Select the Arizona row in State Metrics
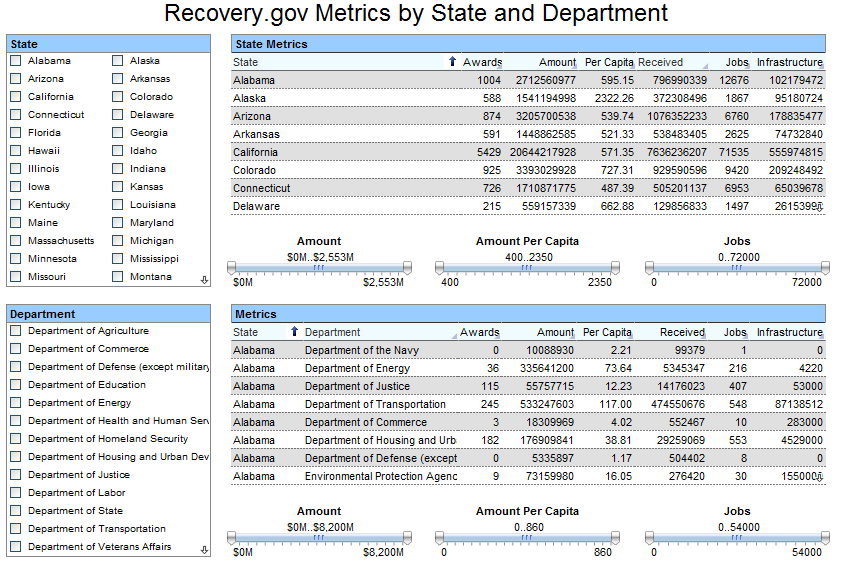This screenshot has height=578, width=848. click(x=528, y=116)
